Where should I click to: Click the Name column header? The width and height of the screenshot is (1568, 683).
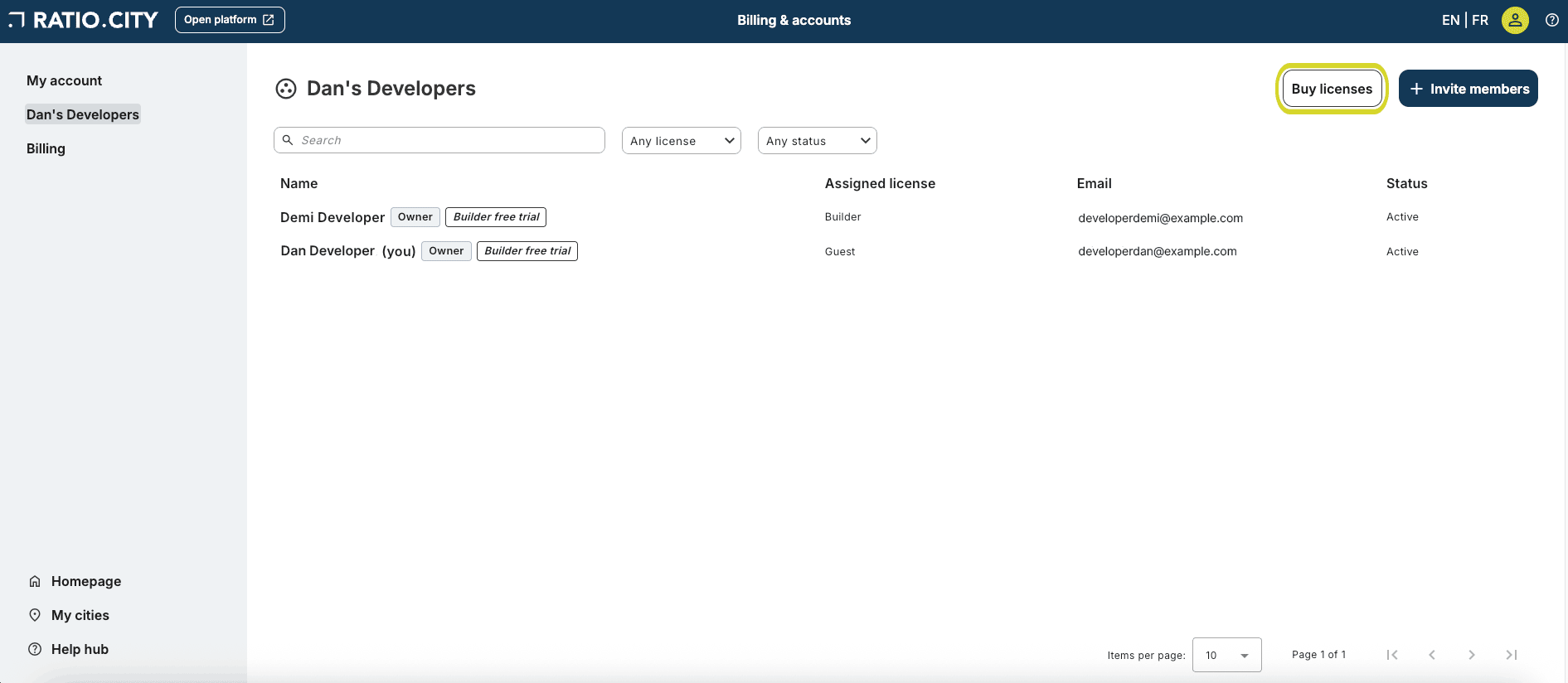pyautogui.click(x=299, y=183)
